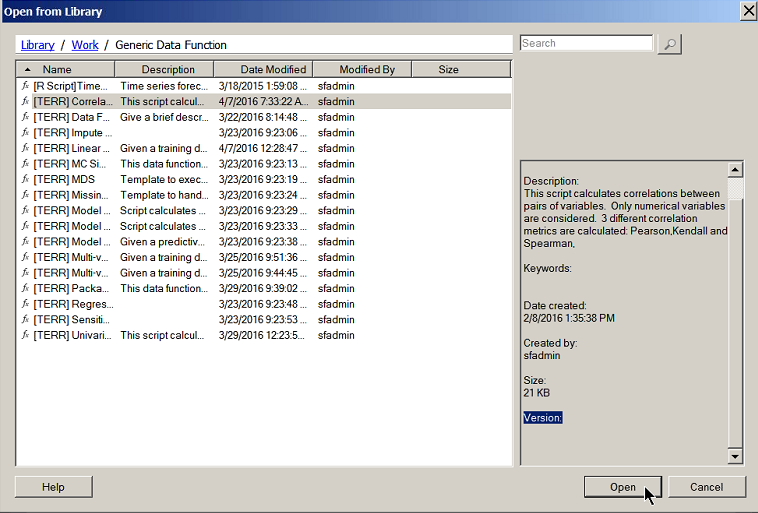Screen dimensions: 758x513
Task: Click fx icon beside TERR Impute entry
Action: pos(25,133)
